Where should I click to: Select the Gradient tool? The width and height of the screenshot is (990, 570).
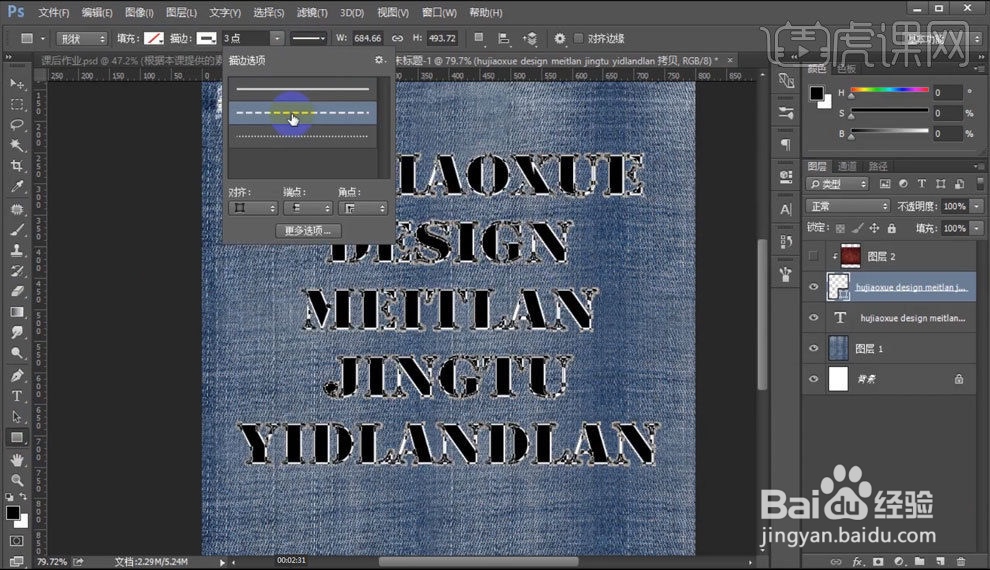click(17, 312)
